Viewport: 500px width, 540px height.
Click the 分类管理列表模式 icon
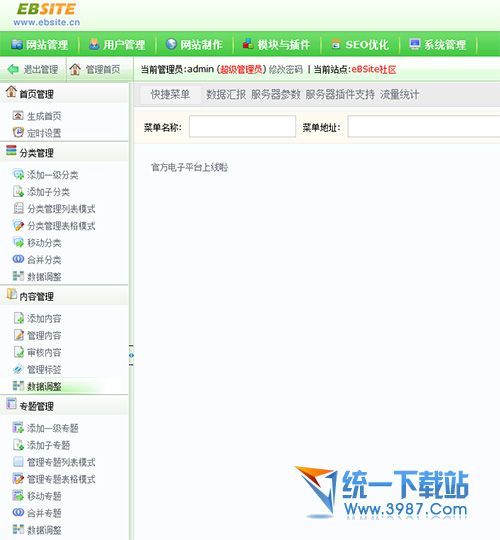point(18,208)
